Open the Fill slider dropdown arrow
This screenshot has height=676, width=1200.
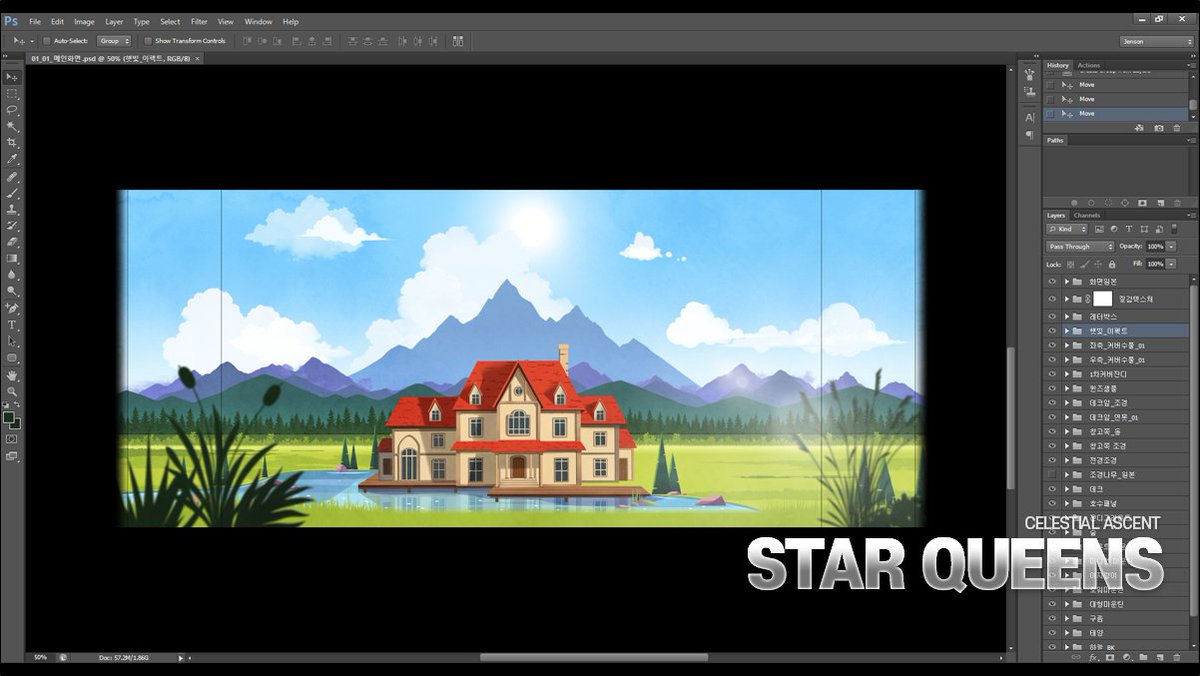point(1171,264)
